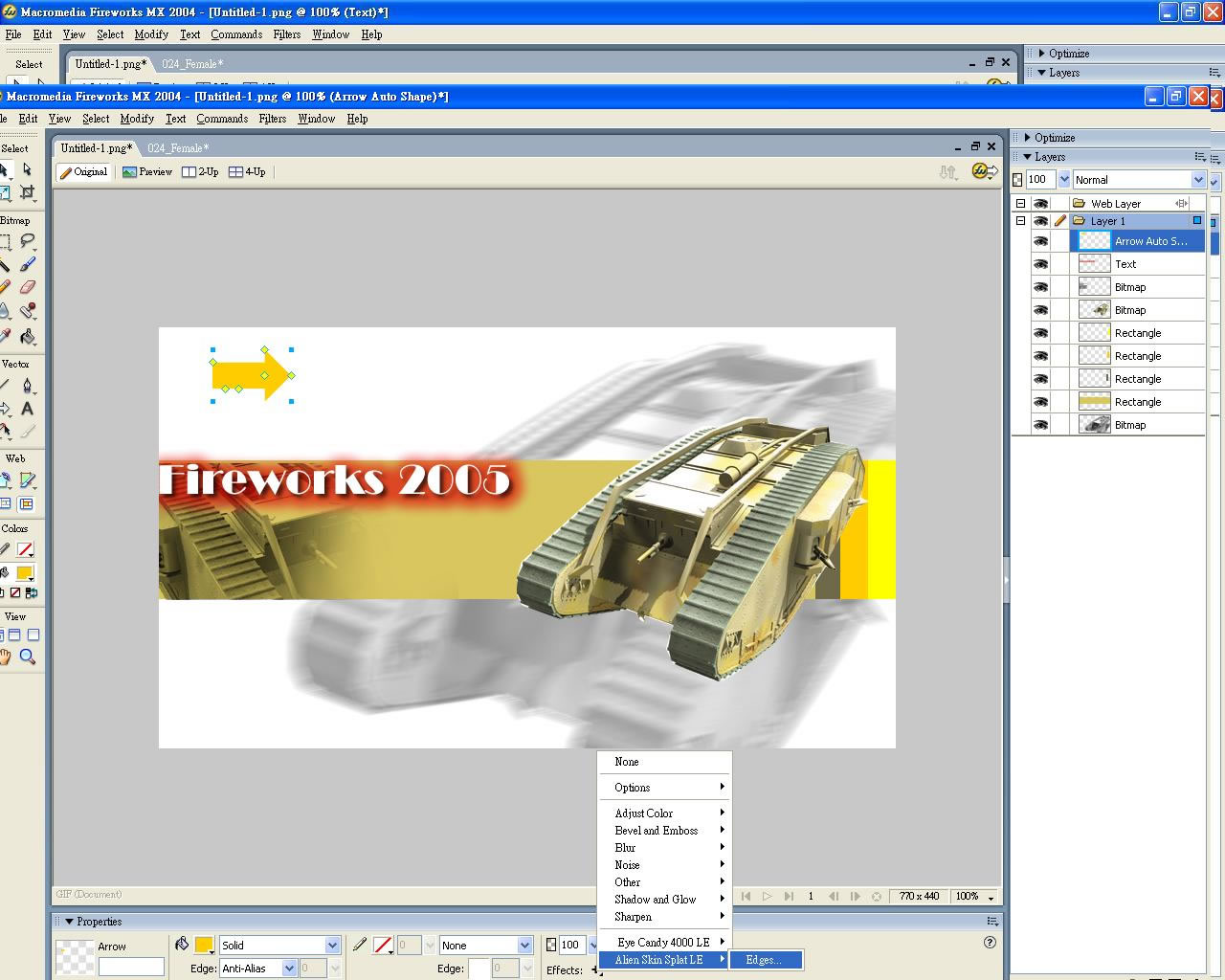Expand the Optimize panel in the background window

1041,54
